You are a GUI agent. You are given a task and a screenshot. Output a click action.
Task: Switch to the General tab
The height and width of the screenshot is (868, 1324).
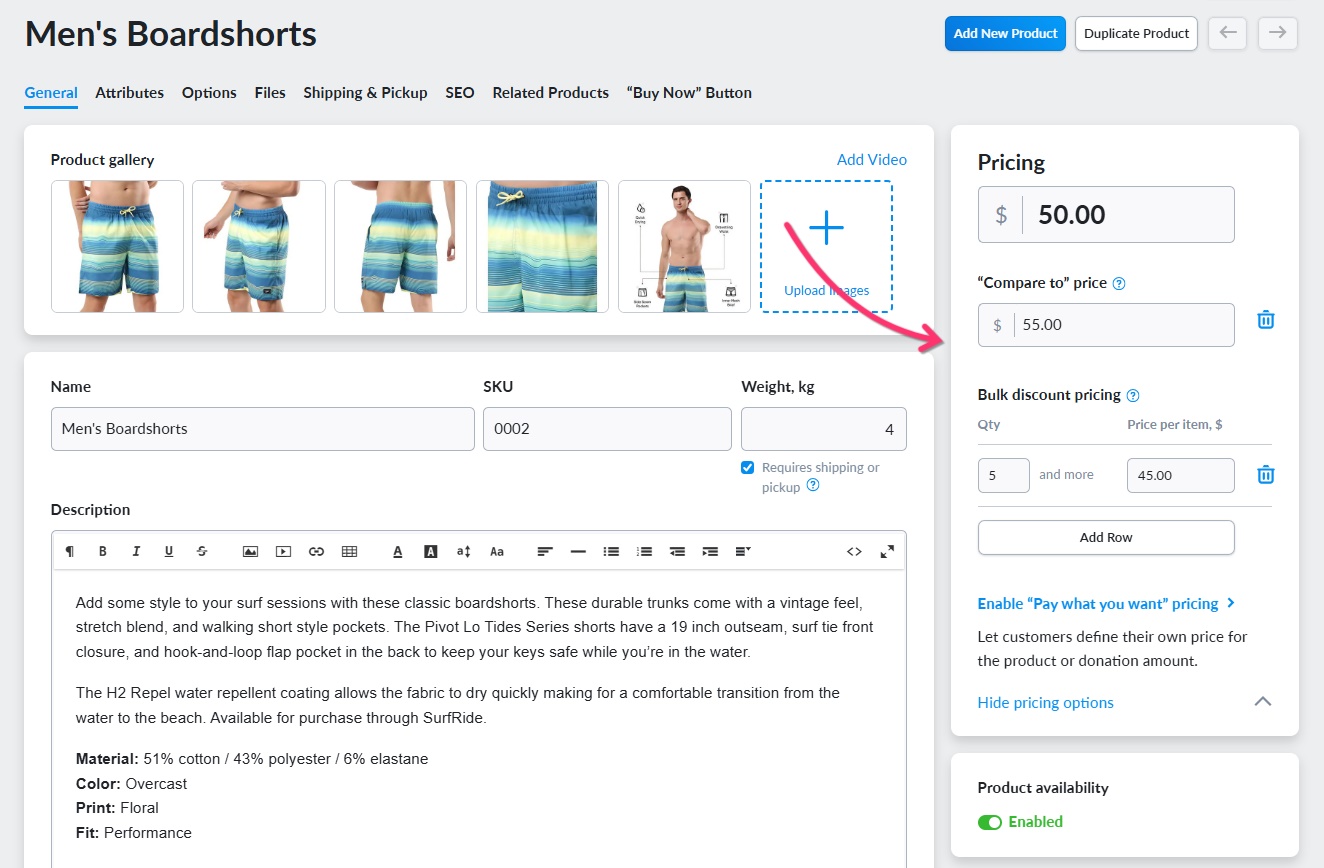pos(51,93)
